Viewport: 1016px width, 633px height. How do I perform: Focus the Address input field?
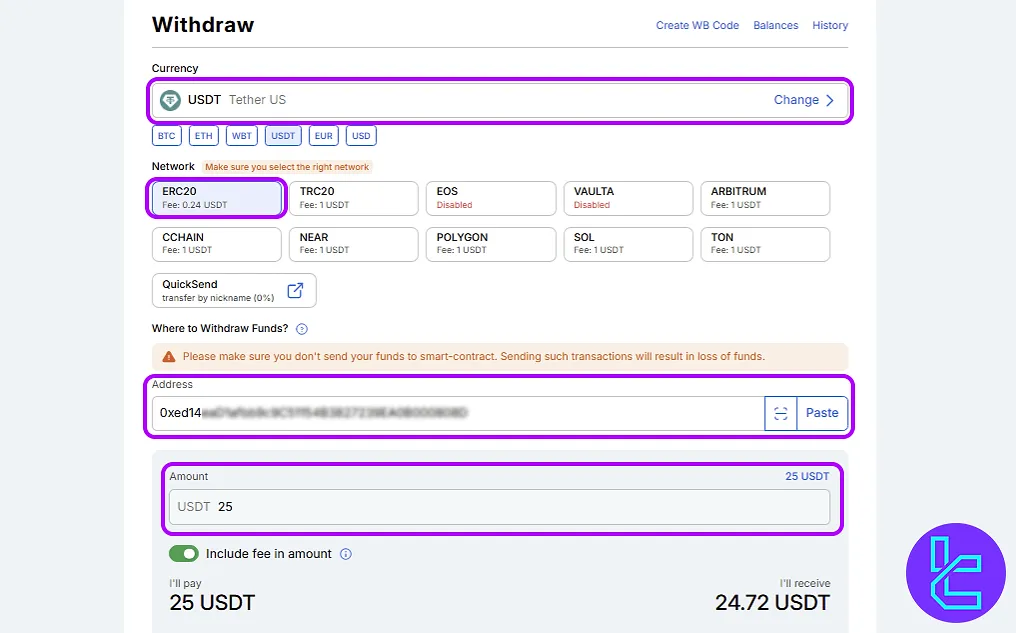(458, 413)
